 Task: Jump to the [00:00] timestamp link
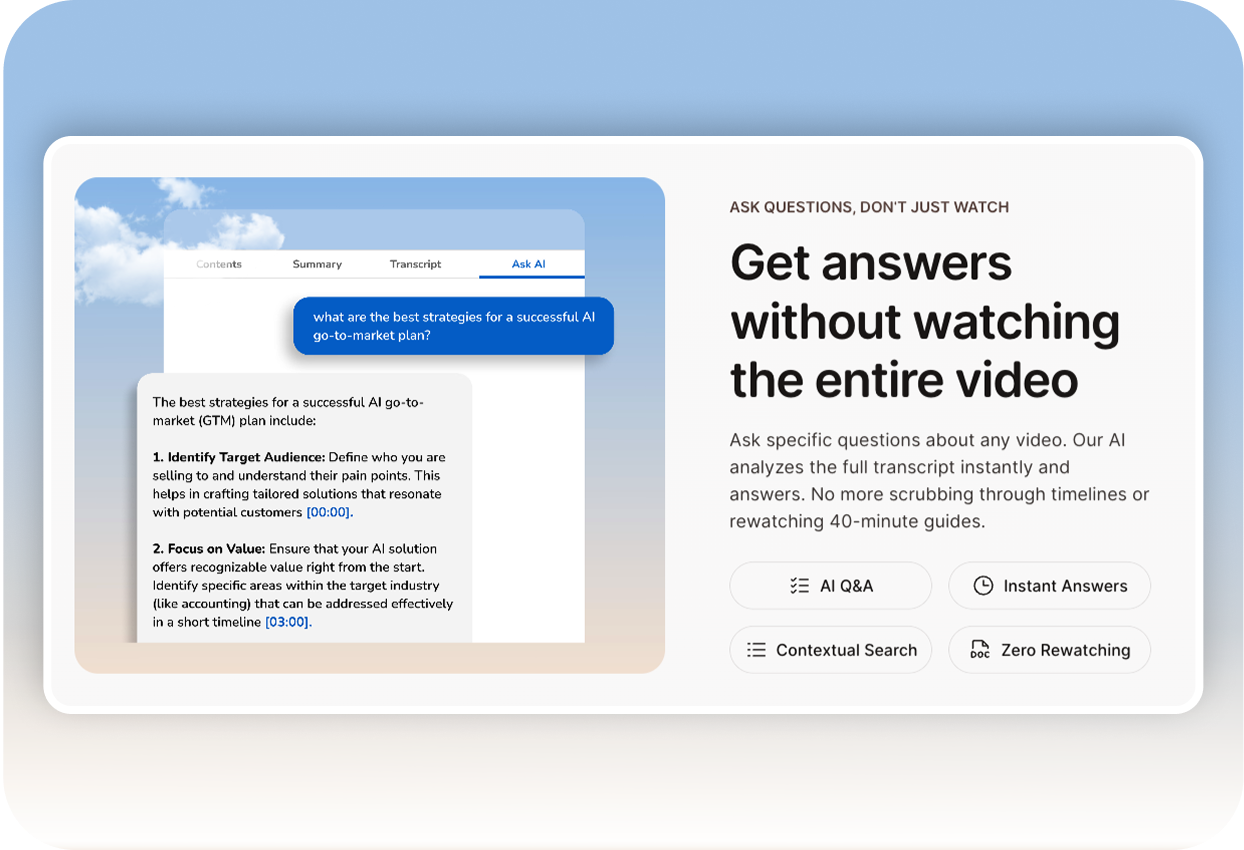[x=329, y=512]
